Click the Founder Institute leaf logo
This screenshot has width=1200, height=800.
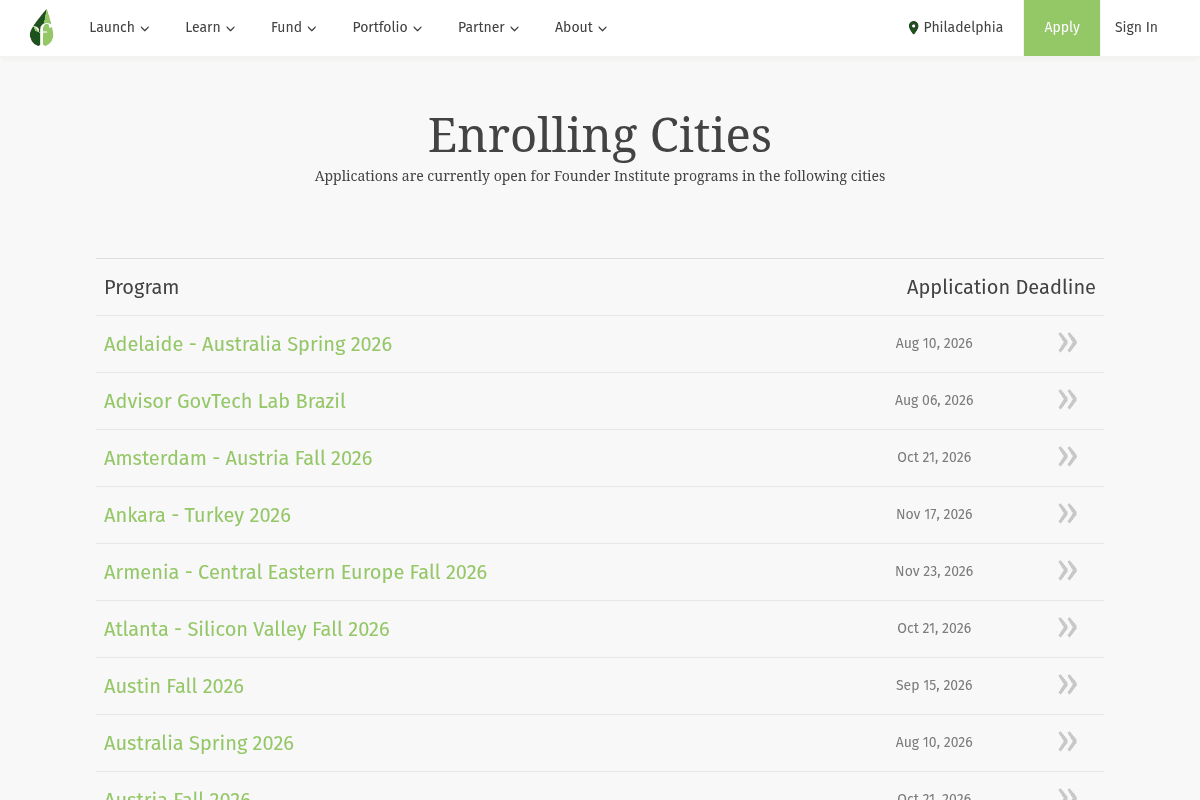click(x=41, y=28)
